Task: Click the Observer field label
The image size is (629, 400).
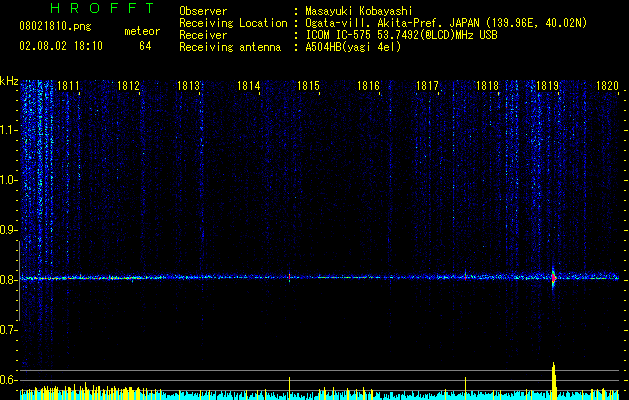Action: (203, 11)
